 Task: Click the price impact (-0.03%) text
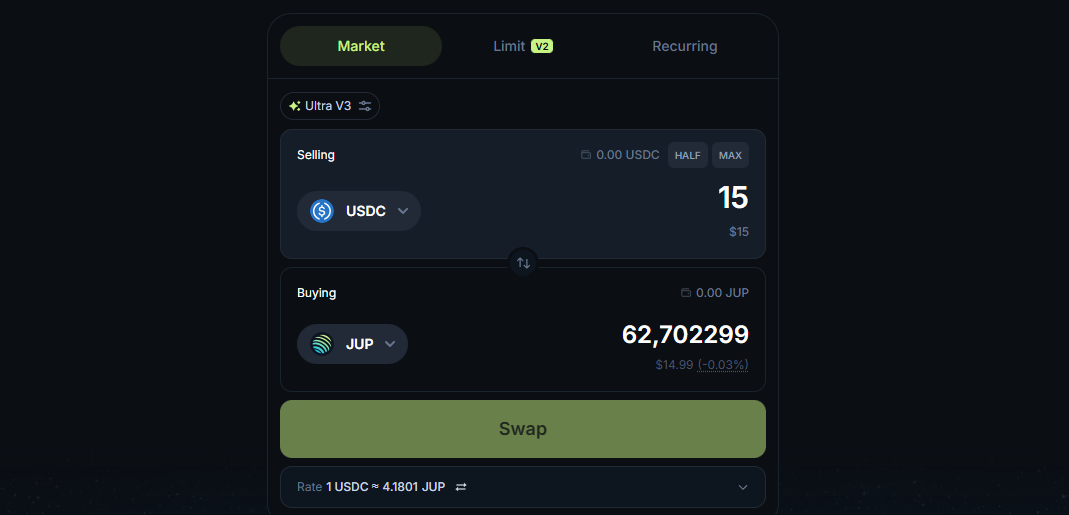(x=723, y=365)
